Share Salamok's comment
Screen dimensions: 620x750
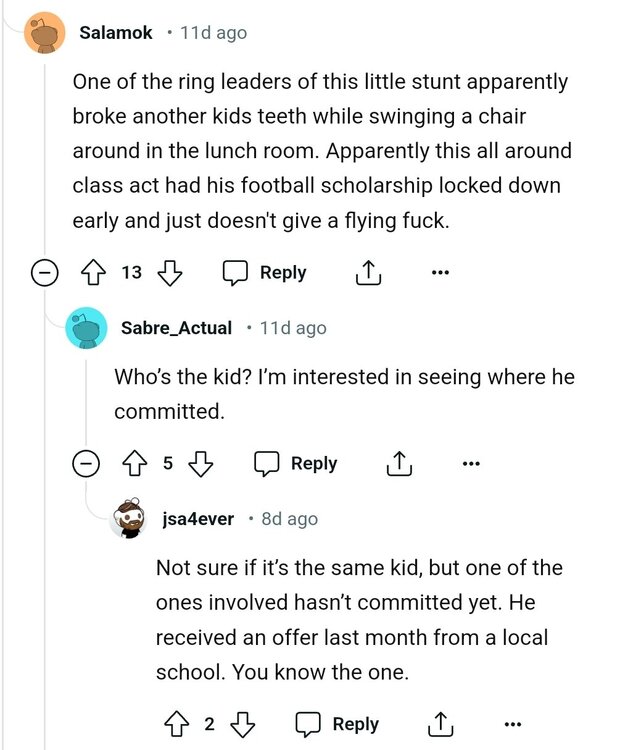tap(366, 273)
